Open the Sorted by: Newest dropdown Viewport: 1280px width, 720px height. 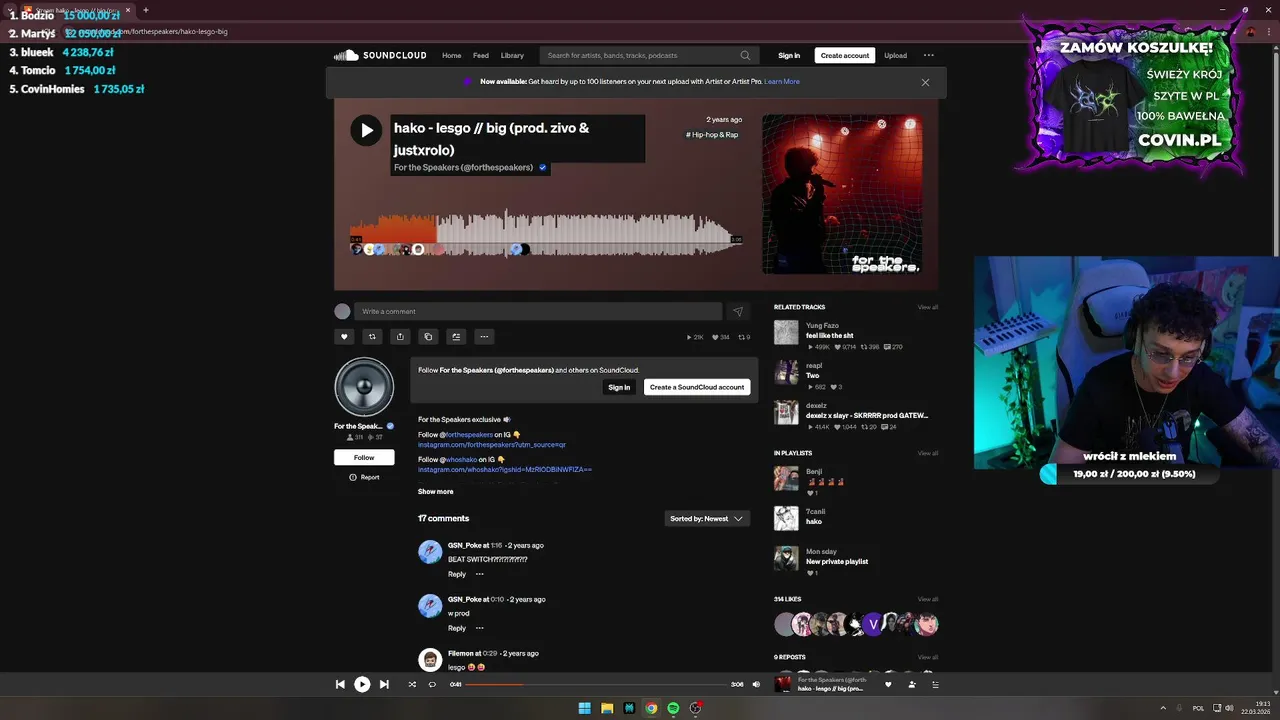click(x=707, y=518)
